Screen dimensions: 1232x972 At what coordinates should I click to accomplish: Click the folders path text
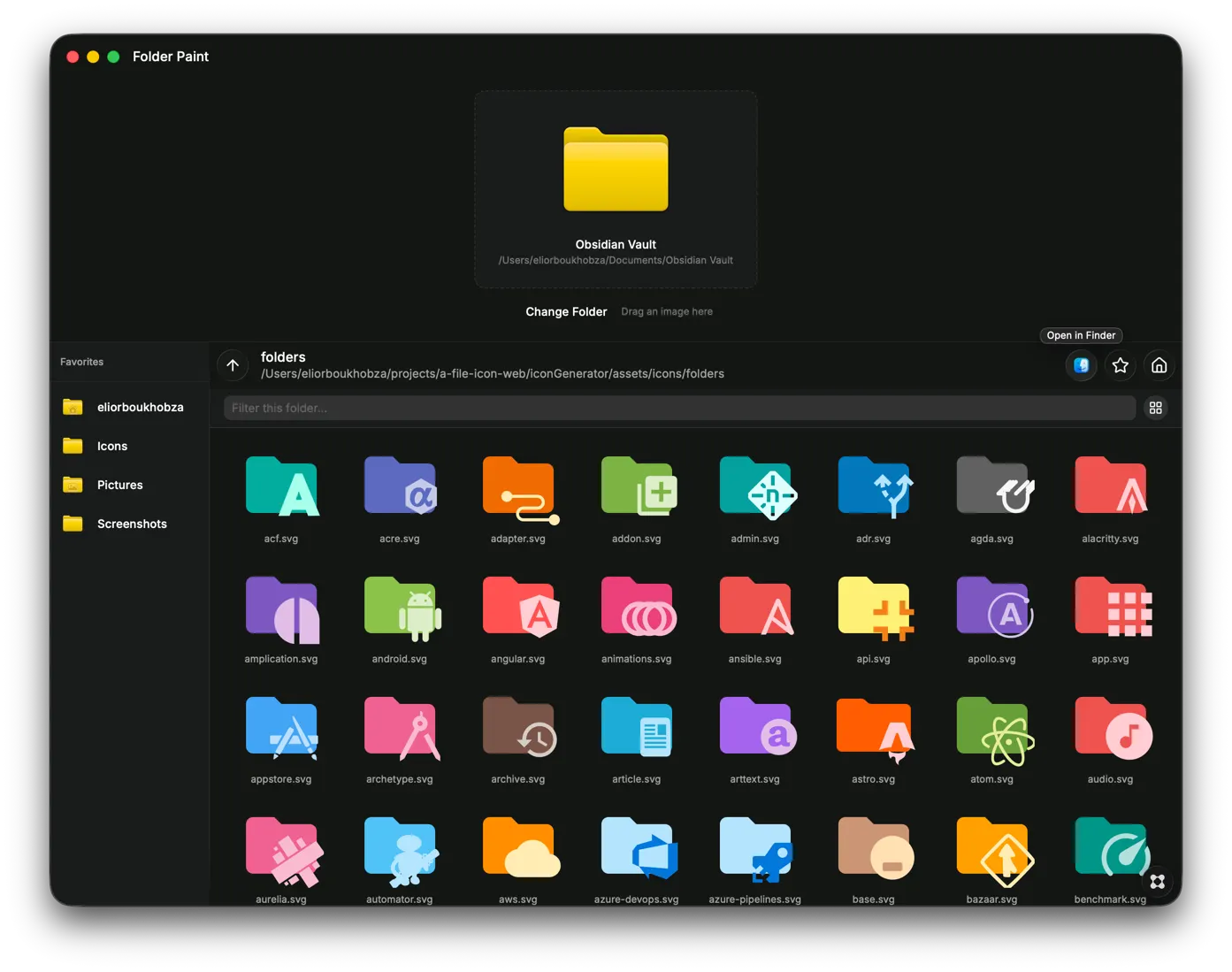[x=492, y=374]
